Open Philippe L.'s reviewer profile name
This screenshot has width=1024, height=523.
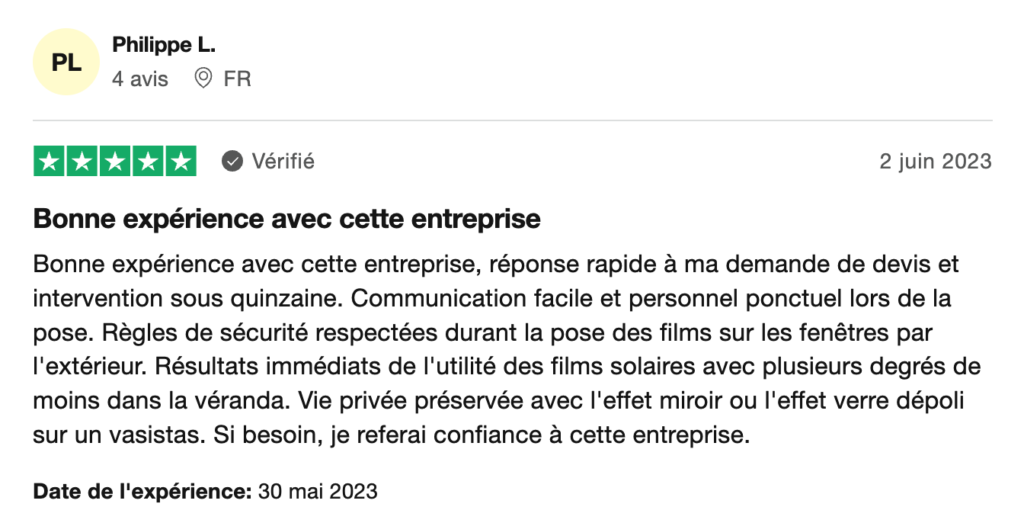(x=164, y=45)
